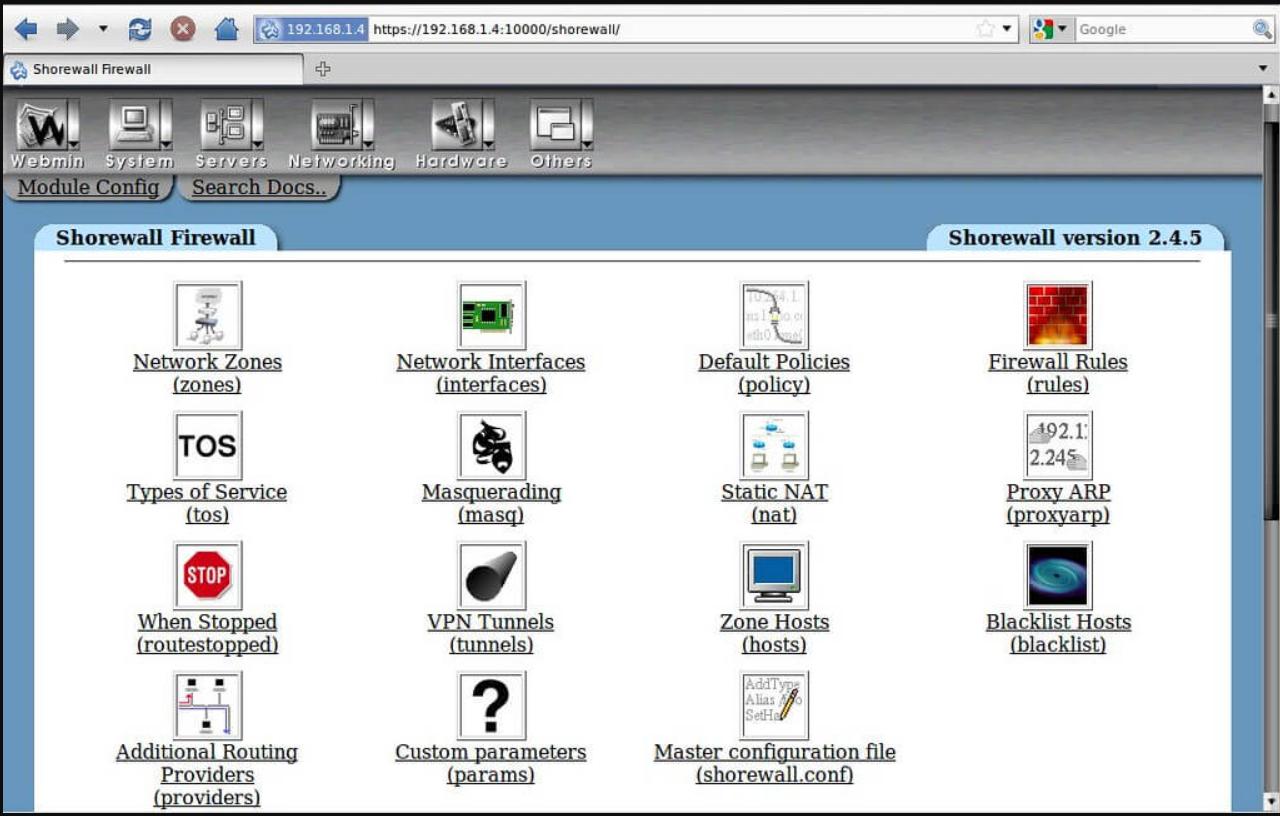Click the Types of Service TOS icon
Image resolution: width=1280 pixels, height=816 pixels.
[x=207, y=445]
